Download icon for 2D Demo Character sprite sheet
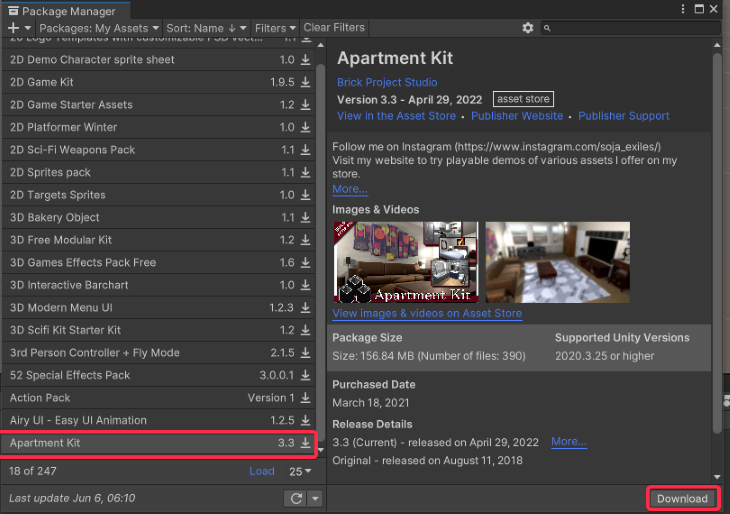The height and width of the screenshot is (514, 730). (305, 60)
